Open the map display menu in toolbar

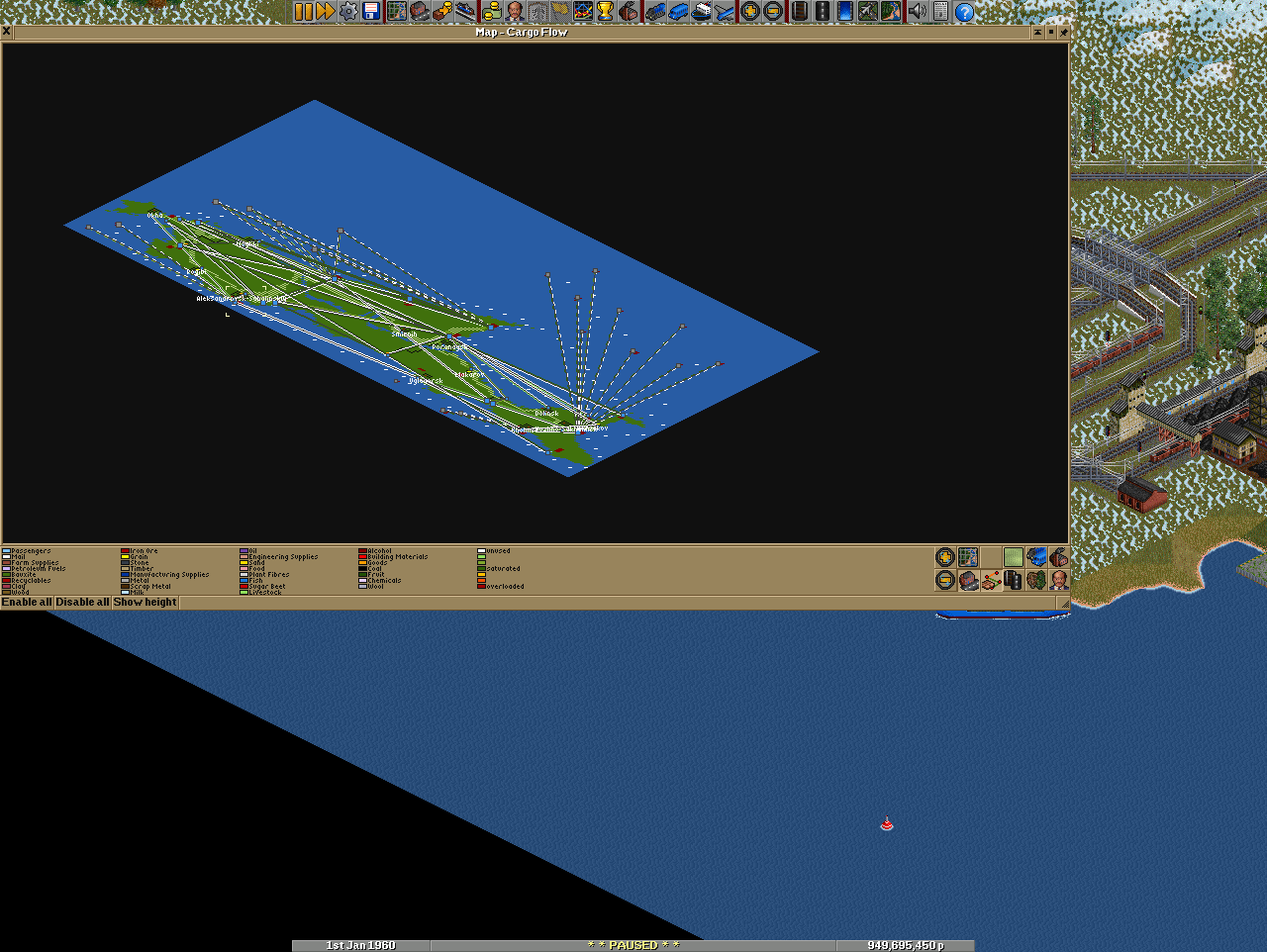pos(397,12)
